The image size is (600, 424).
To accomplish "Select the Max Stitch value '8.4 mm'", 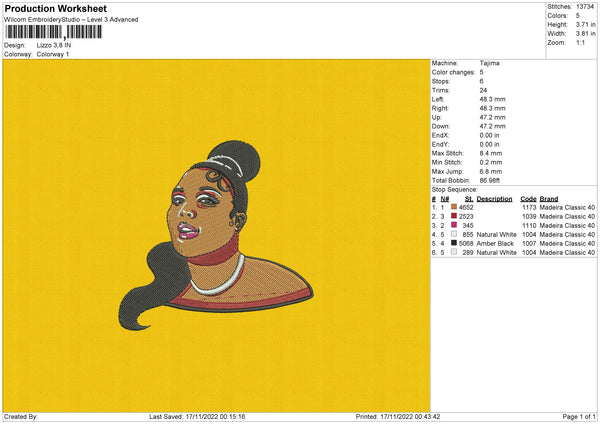I will tap(491, 153).
